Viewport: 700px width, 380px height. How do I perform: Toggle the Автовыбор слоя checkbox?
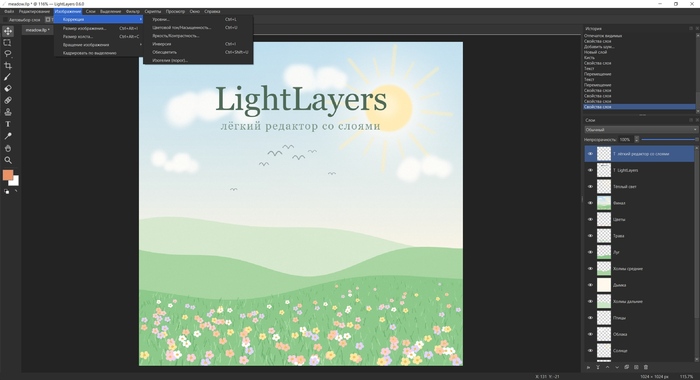pyautogui.click(x=5, y=20)
